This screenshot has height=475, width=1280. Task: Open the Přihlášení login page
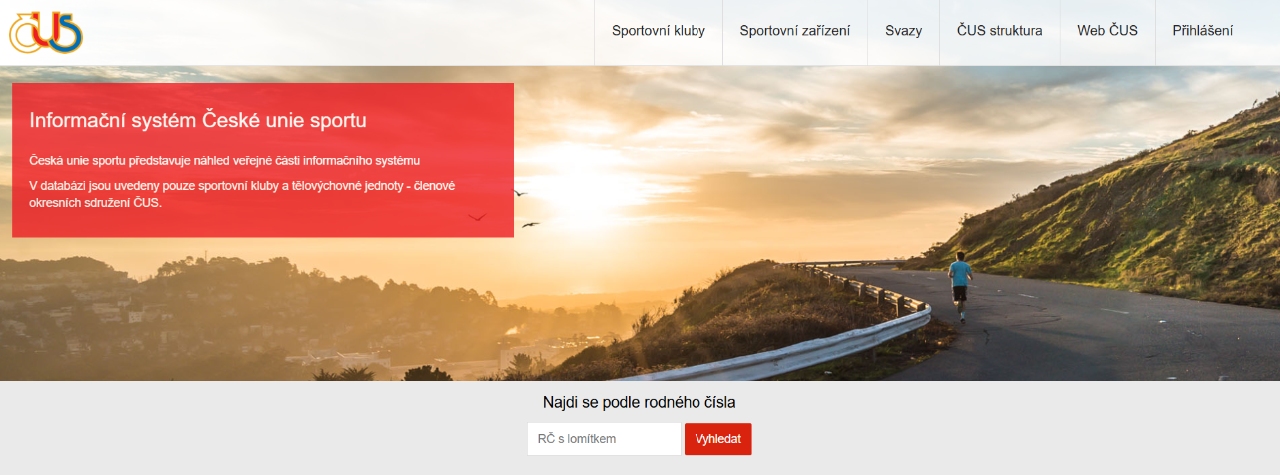[1202, 31]
